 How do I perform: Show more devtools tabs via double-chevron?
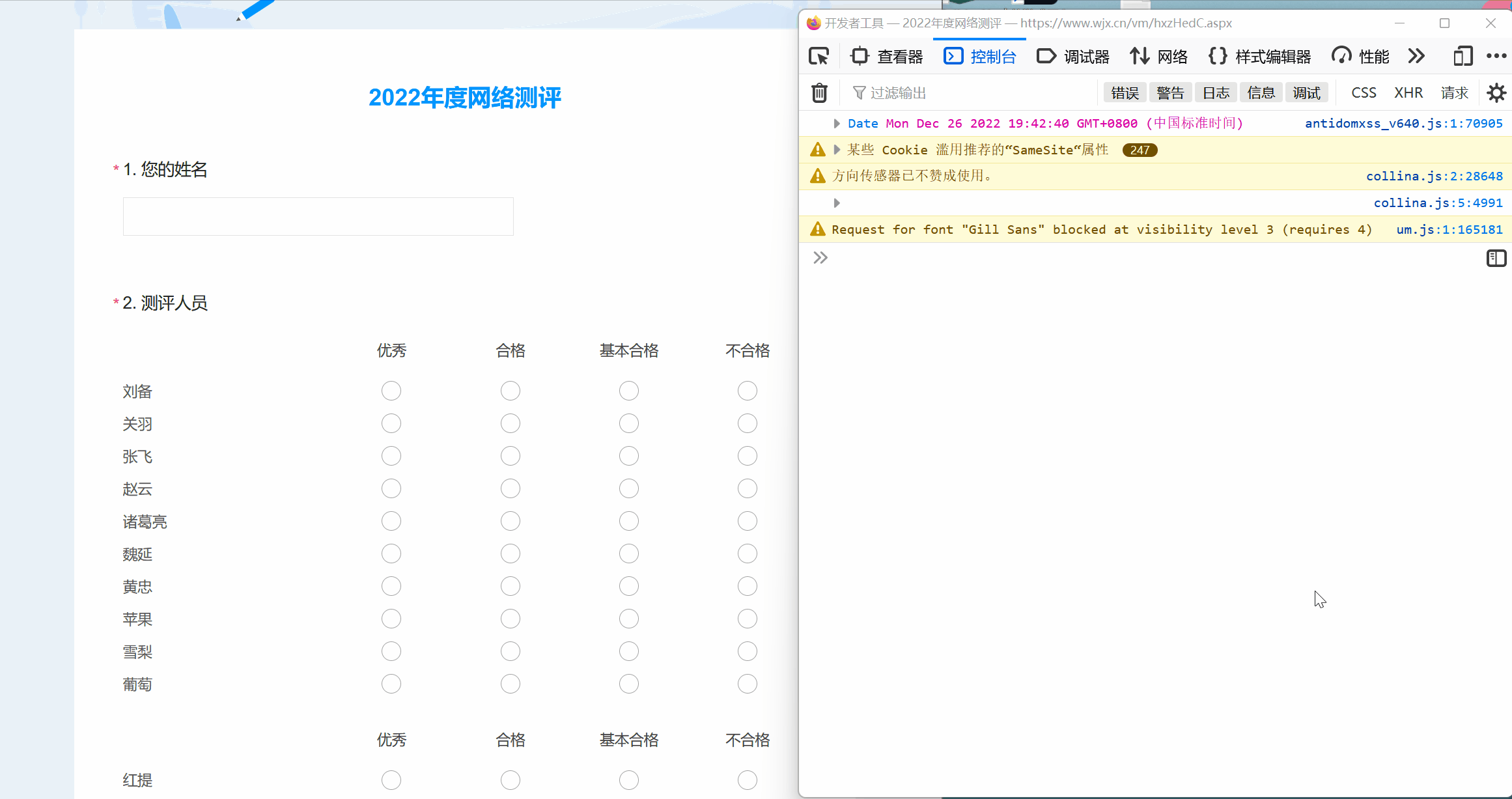(1416, 56)
